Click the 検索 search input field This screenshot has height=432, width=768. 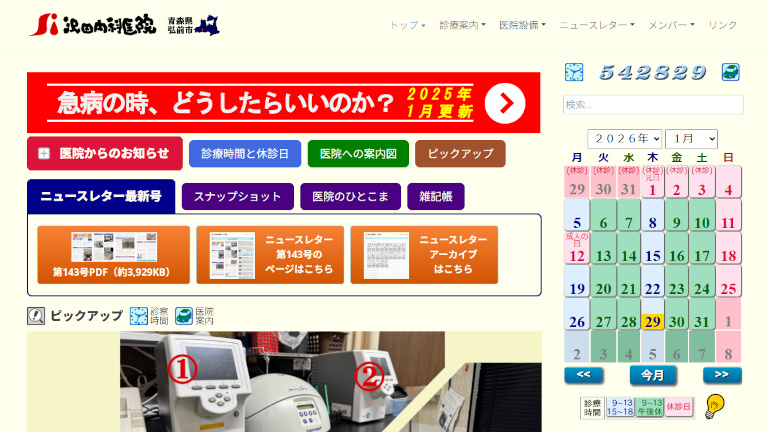[x=653, y=105]
